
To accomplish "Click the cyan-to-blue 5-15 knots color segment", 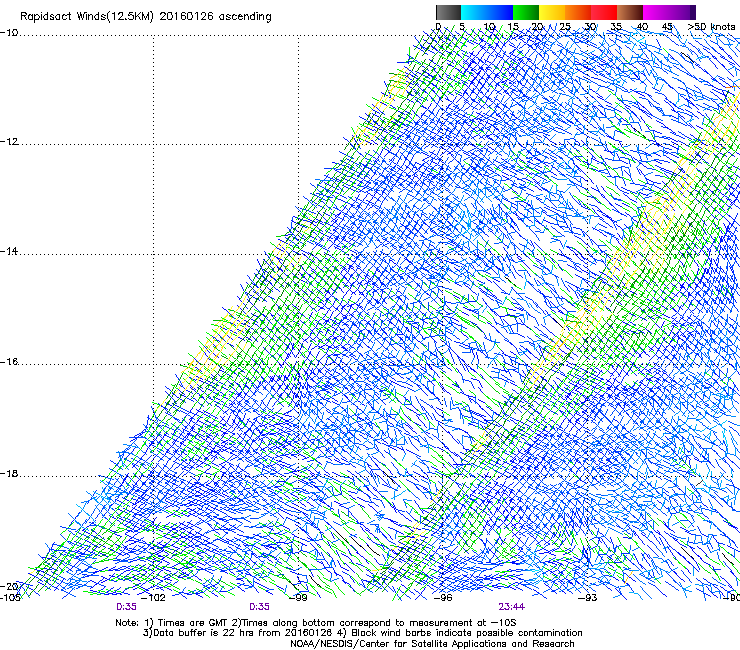I will 487,12.
